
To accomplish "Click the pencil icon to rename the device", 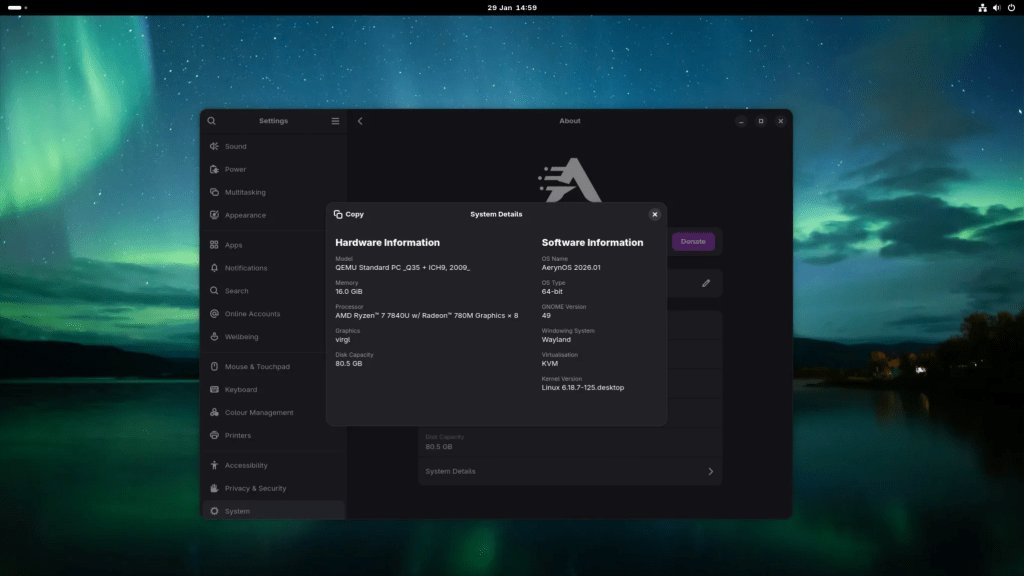I will pos(705,283).
